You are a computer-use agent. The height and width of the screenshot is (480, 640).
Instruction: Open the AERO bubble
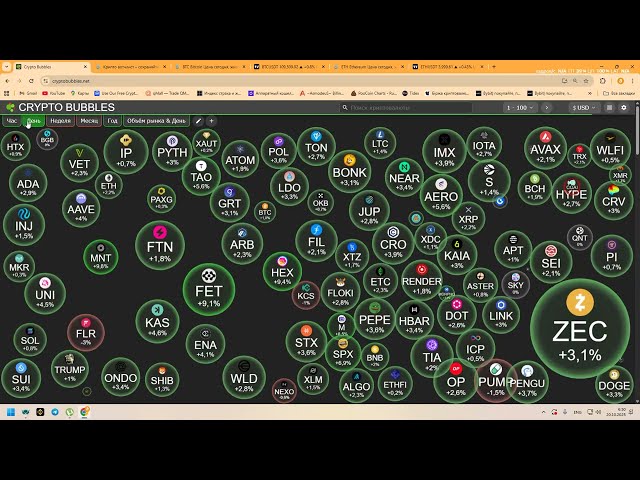[x=441, y=196]
